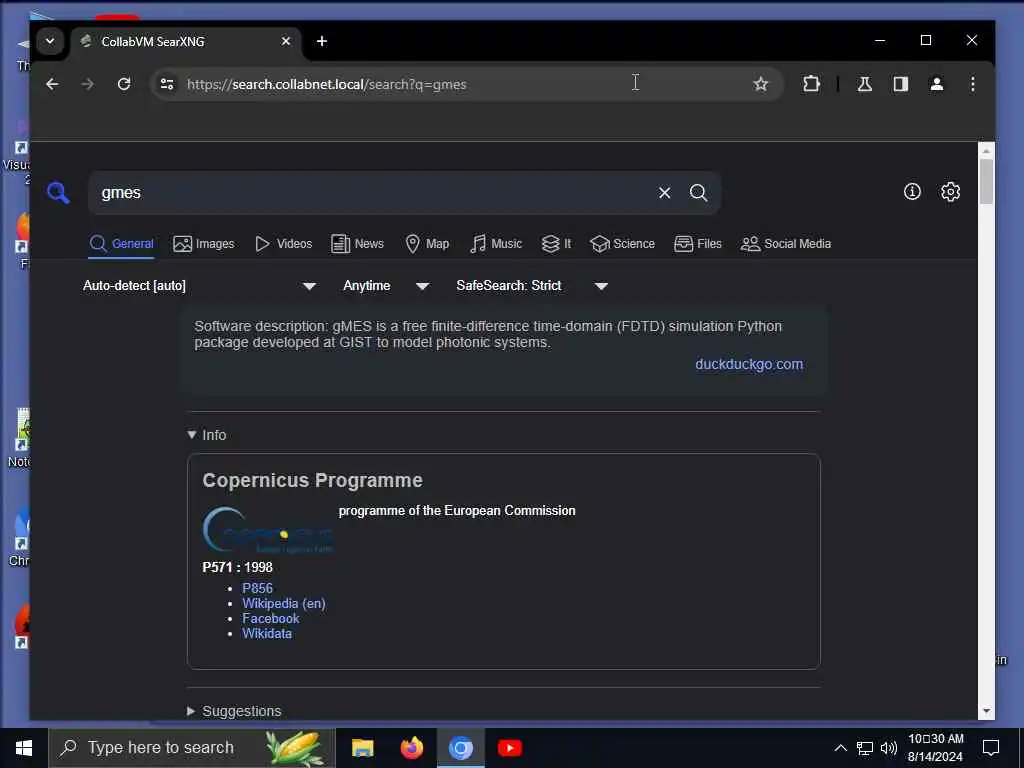Click the Chrome taskbar icon
Screen dimensions: 1024x768
point(460,748)
